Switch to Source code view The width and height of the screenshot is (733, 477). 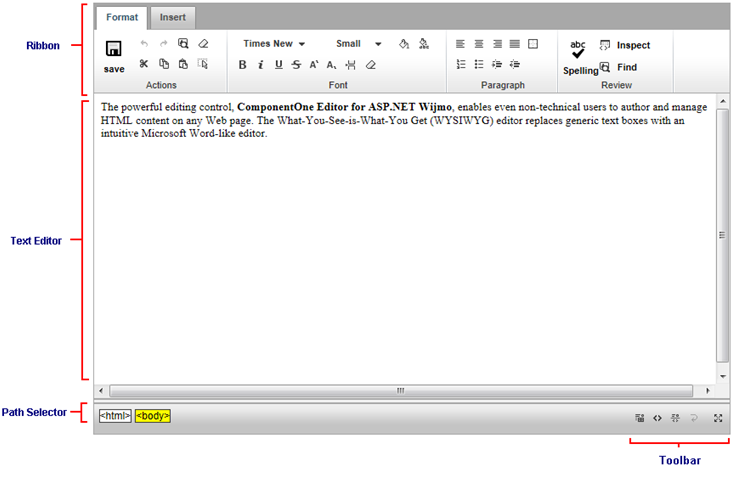tap(657, 418)
